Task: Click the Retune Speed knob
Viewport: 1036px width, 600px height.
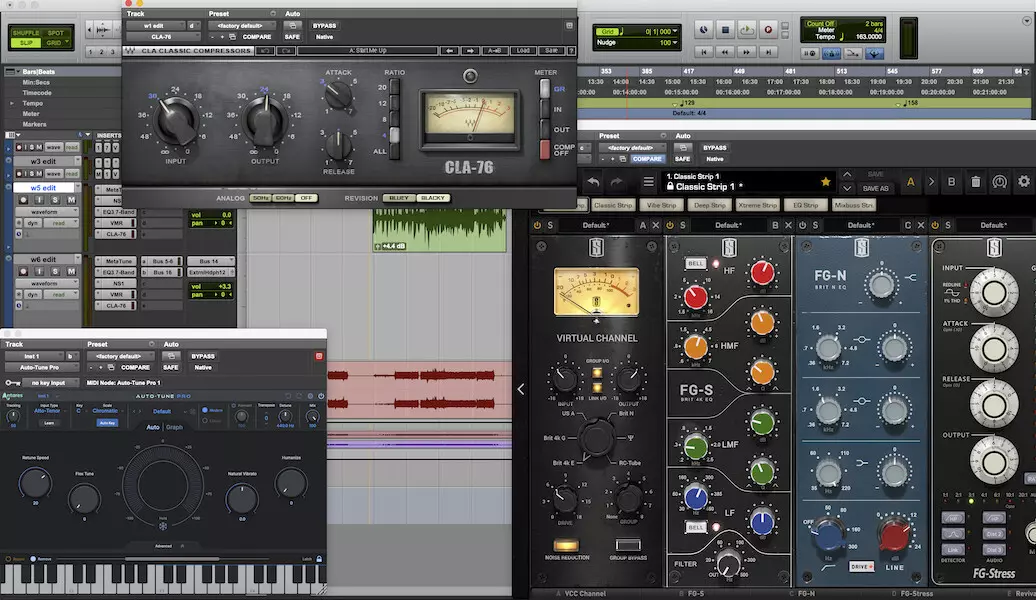Action: tap(35, 484)
